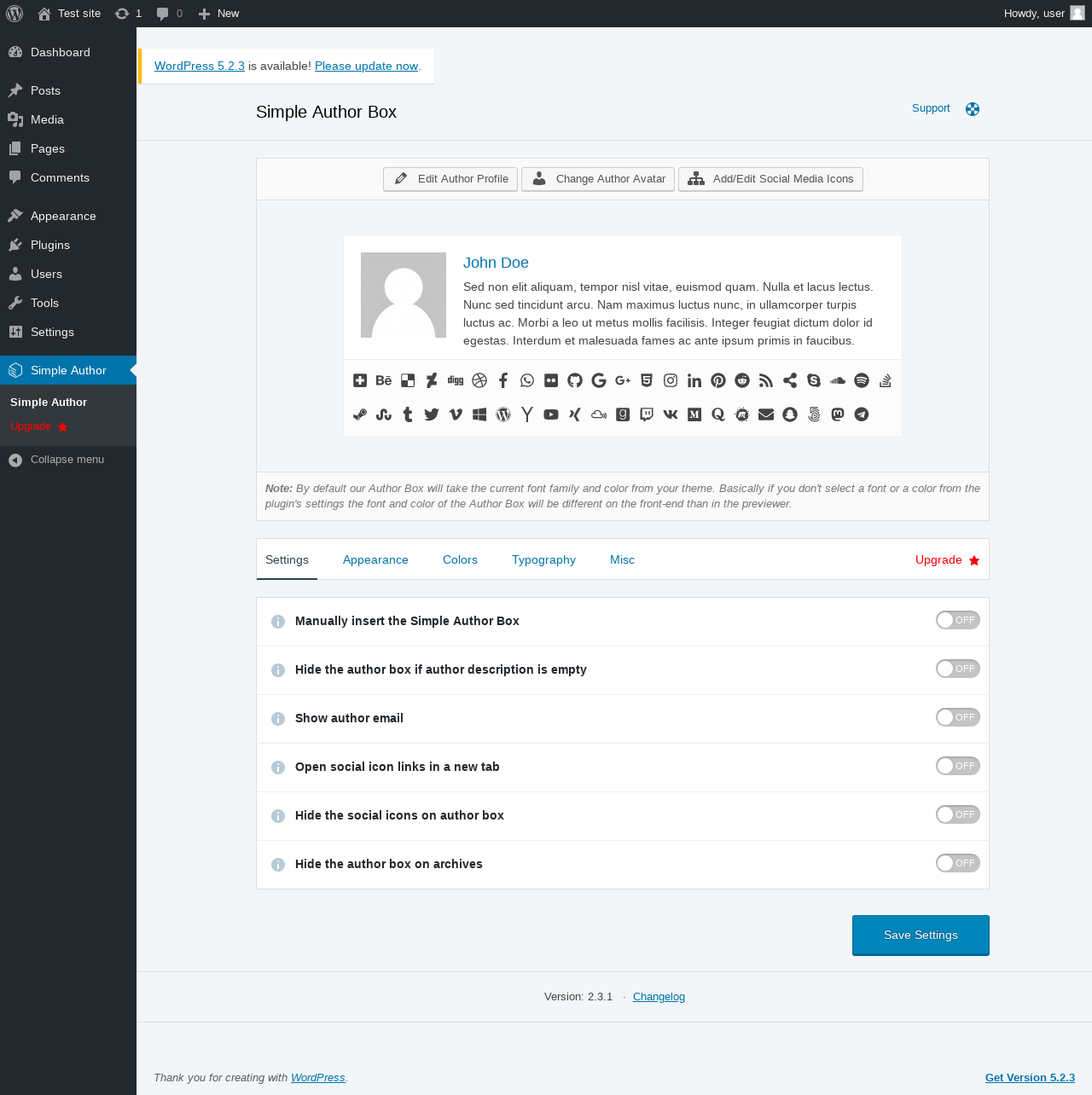This screenshot has width=1092, height=1095.
Task: Click the Behance social icon
Action: pyautogui.click(x=384, y=380)
